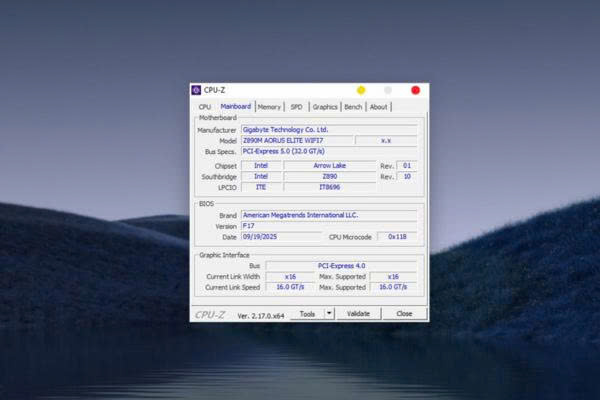The height and width of the screenshot is (400, 600).
Task: Switch to the SPD tab
Action: point(297,107)
